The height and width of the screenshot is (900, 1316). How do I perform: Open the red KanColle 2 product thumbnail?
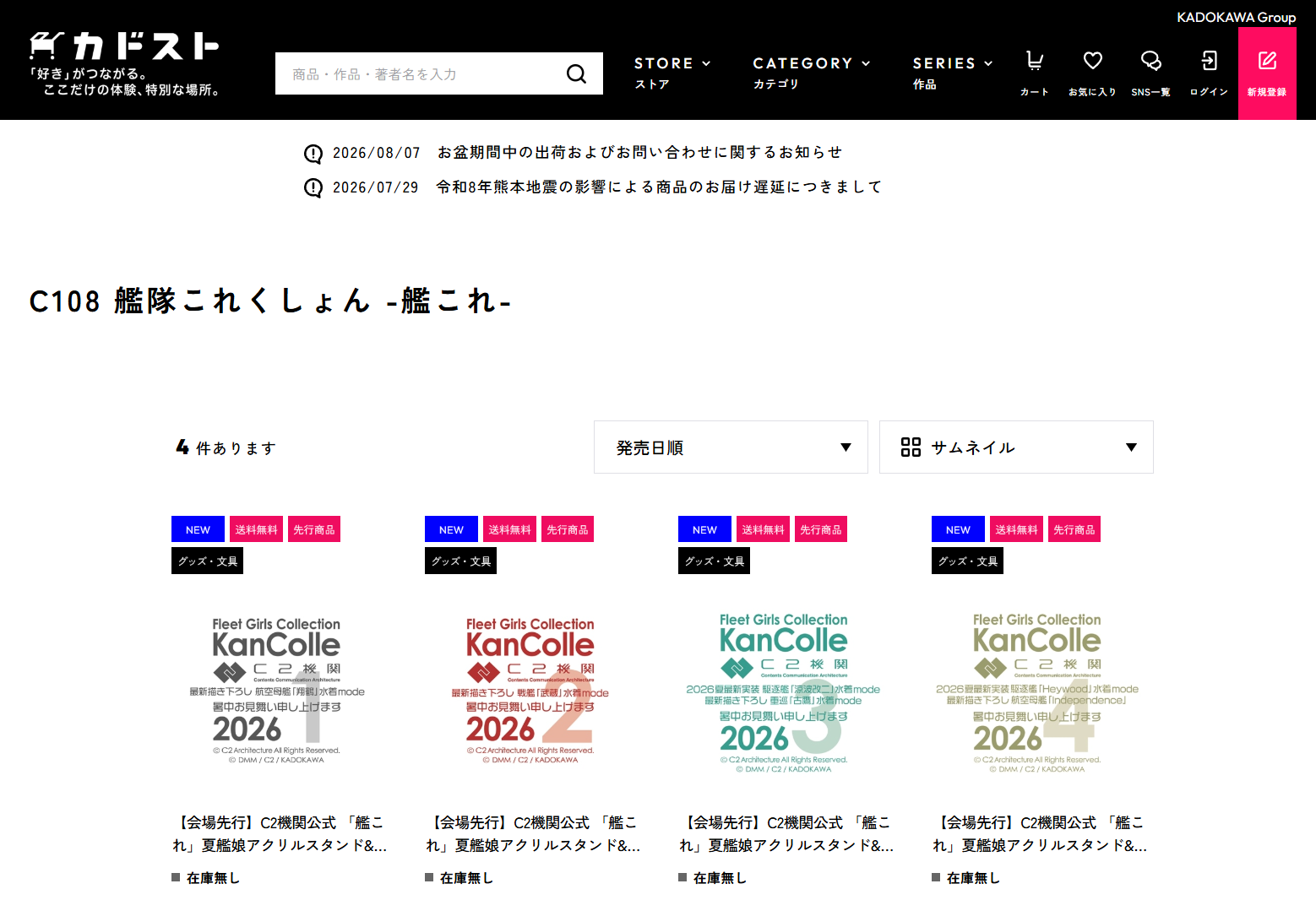pyautogui.click(x=530, y=691)
